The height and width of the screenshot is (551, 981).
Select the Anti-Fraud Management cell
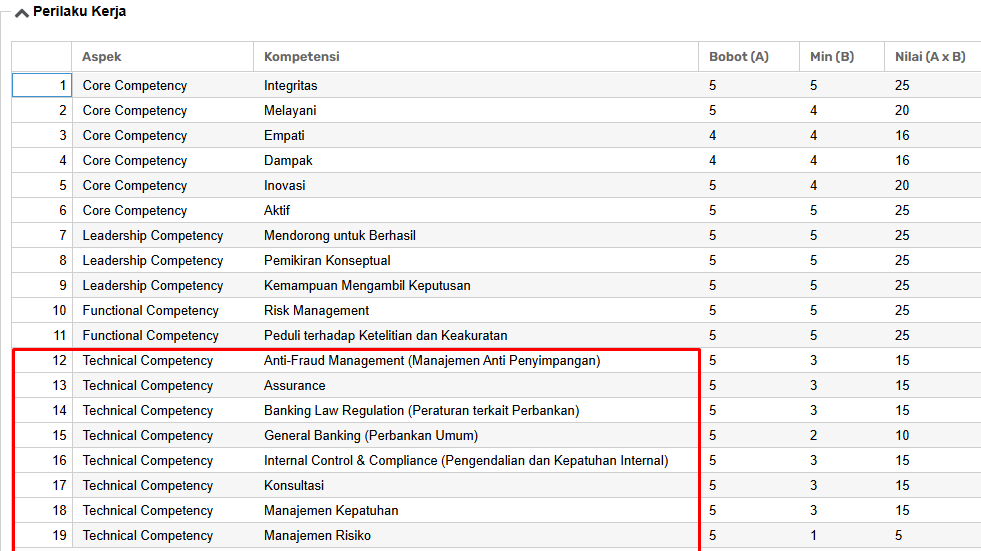tap(475, 360)
